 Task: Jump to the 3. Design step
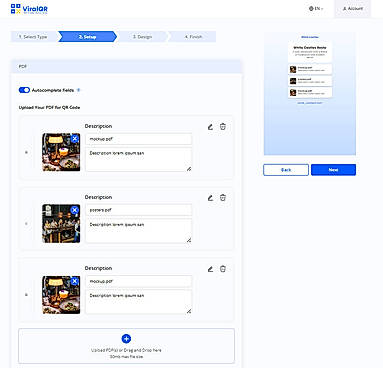coord(142,37)
